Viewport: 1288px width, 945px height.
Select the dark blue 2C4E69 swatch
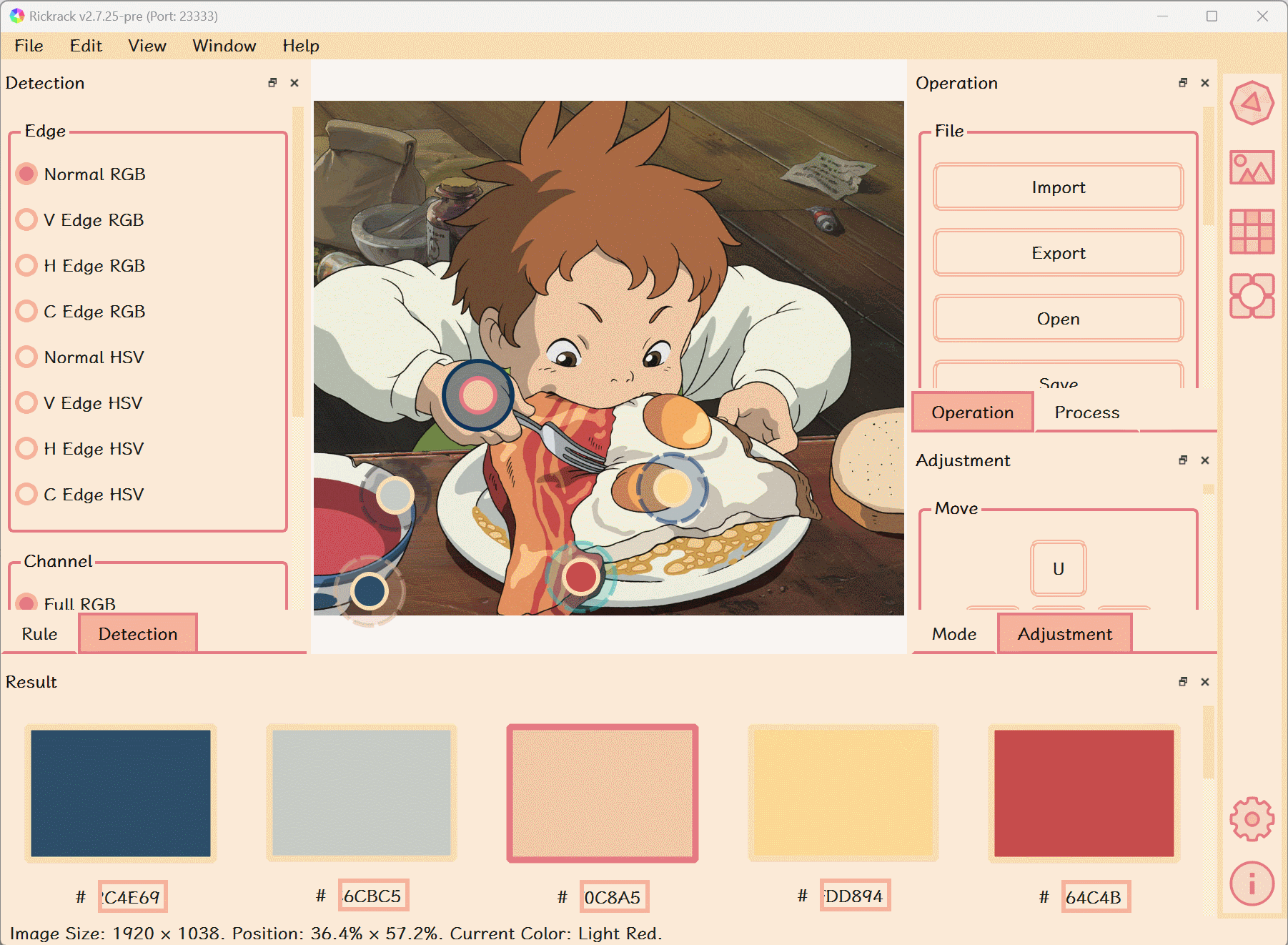click(x=121, y=793)
